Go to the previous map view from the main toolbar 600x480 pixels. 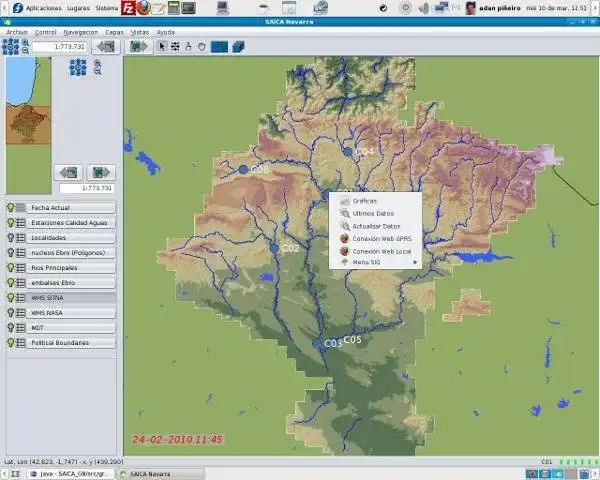pyautogui.click(x=106, y=47)
